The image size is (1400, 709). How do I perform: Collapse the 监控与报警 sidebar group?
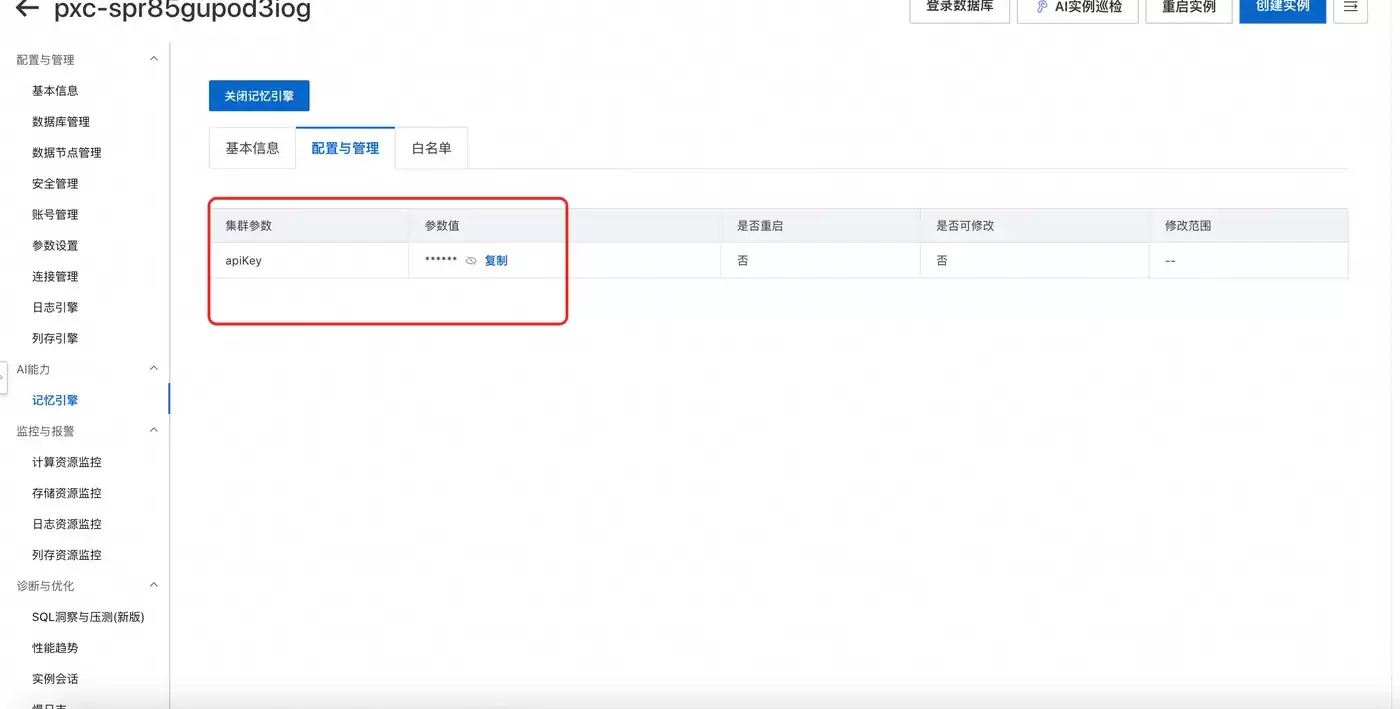tap(154, 431)
